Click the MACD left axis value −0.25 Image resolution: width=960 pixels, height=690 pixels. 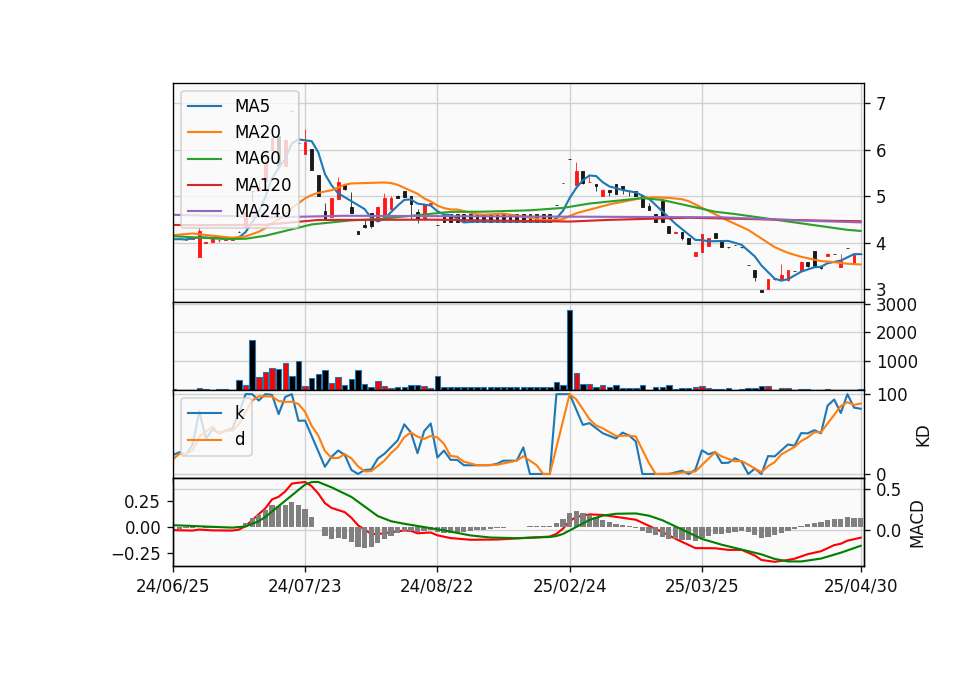coord(136,554)
